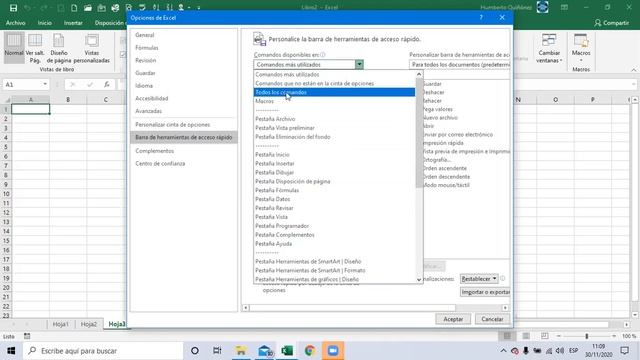Screen dimensions: 640x360
Task: Click the Sort descending icon in Quick Access Toolbar
Action: click(170, 8)
